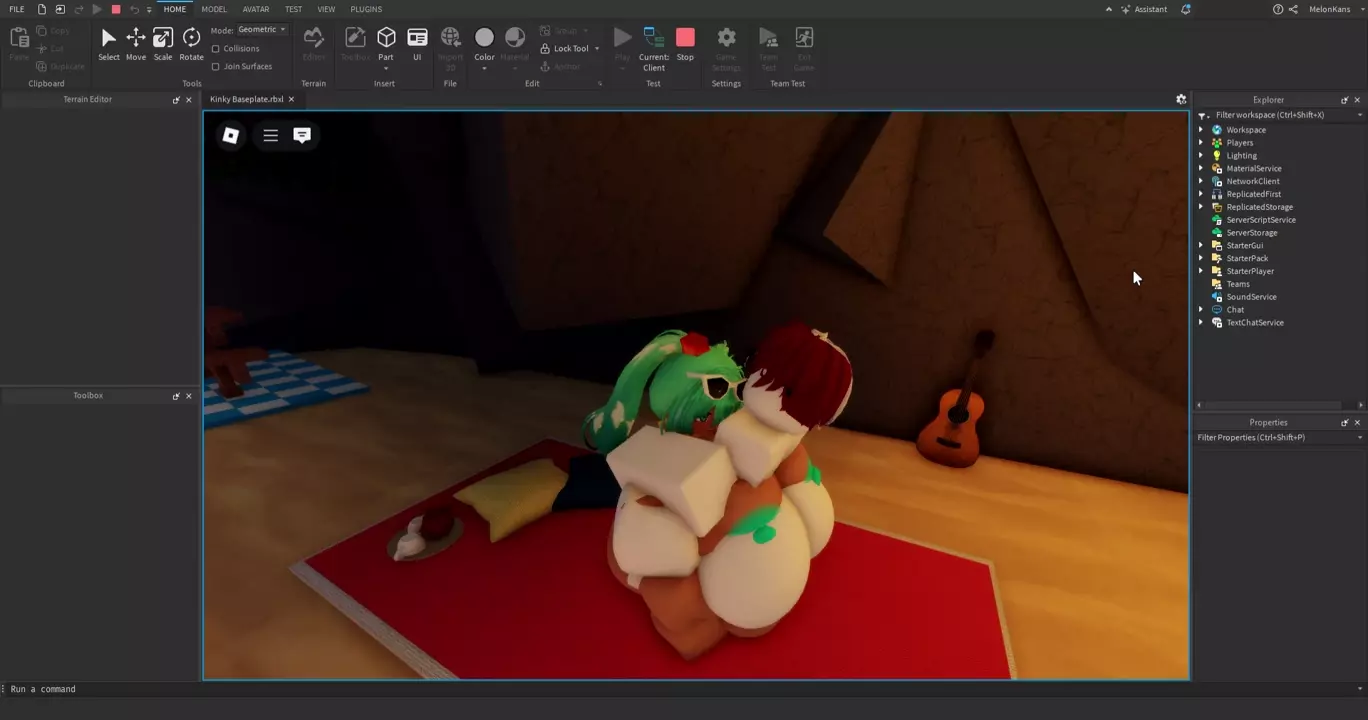Choose the Rotate tool
Viewport: 1368px width, 720px height.
pyautogui.click(x=191, y=43)
